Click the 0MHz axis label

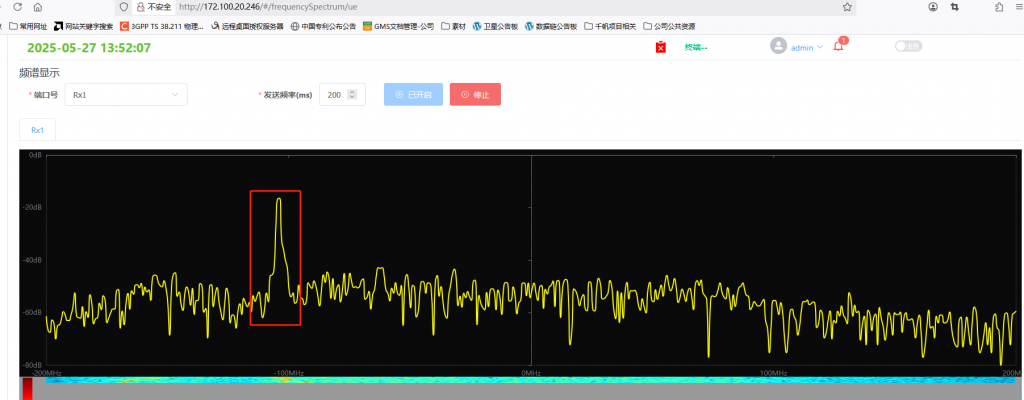[531, 373]
